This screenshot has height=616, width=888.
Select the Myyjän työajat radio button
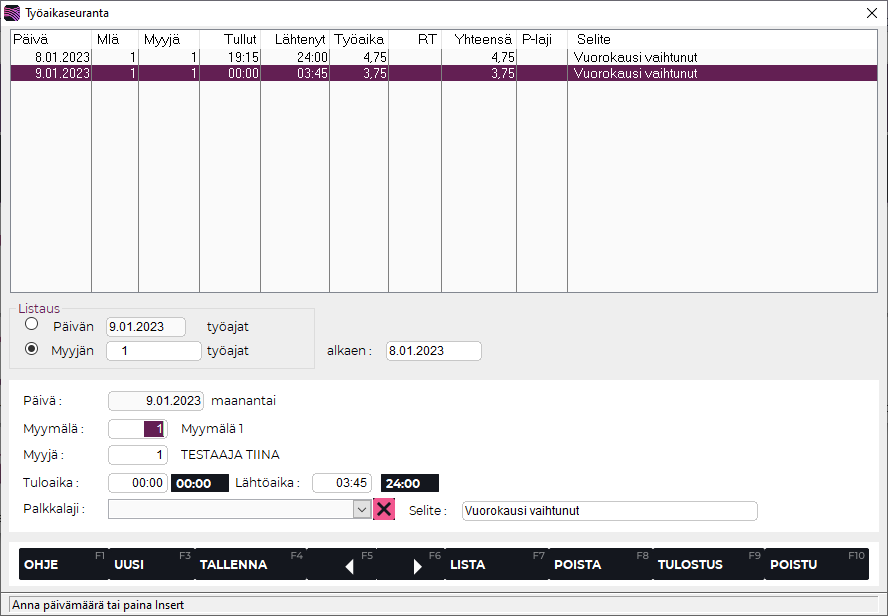tap(32, 349)
